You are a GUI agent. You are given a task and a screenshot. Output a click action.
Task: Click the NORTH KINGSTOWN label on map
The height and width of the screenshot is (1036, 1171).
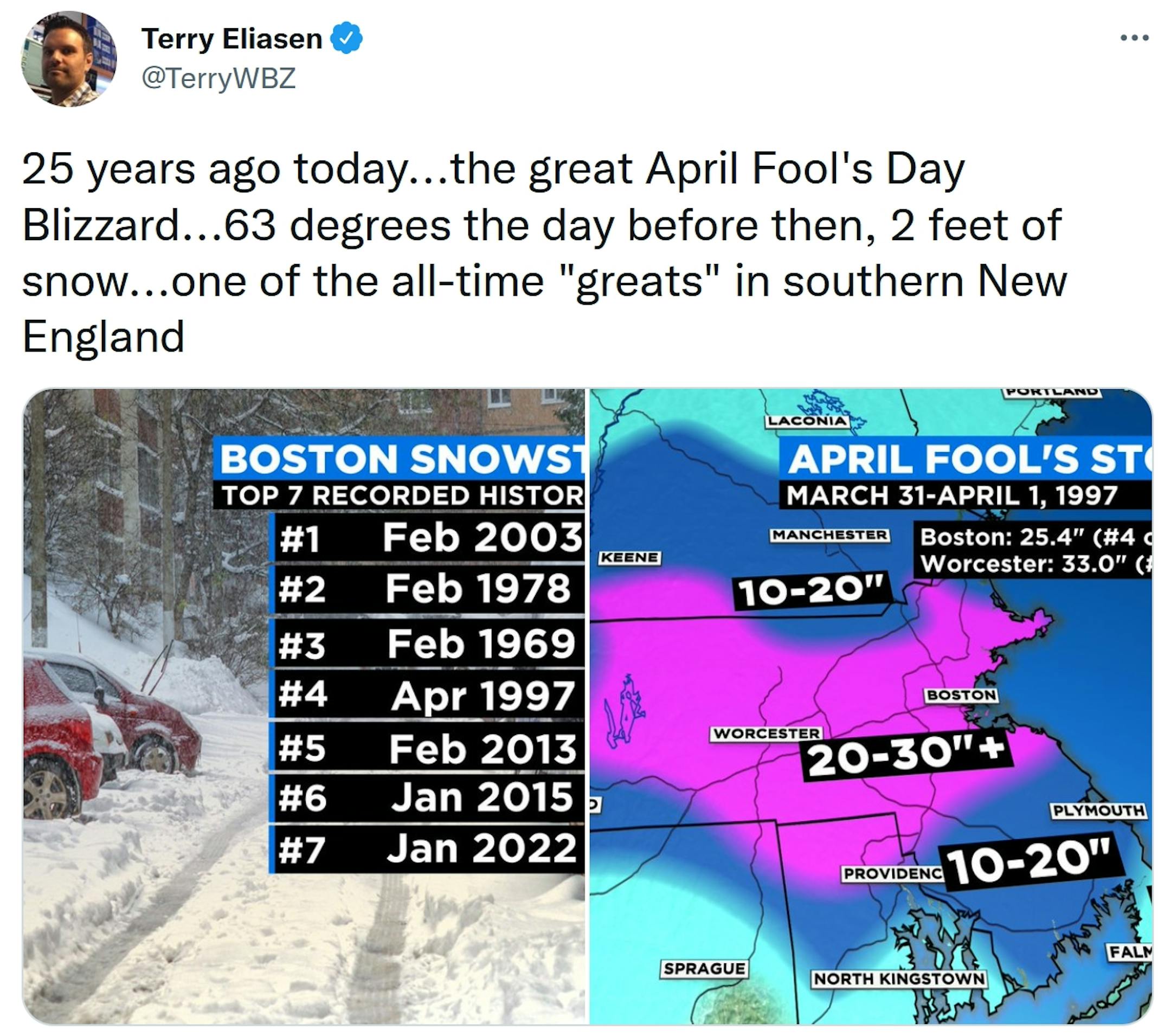pos(899,978)
